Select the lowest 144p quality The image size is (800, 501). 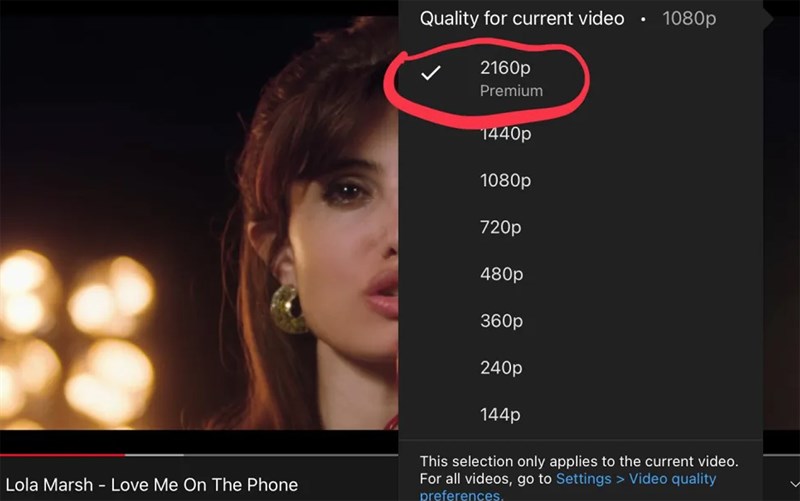click(499, 415)
